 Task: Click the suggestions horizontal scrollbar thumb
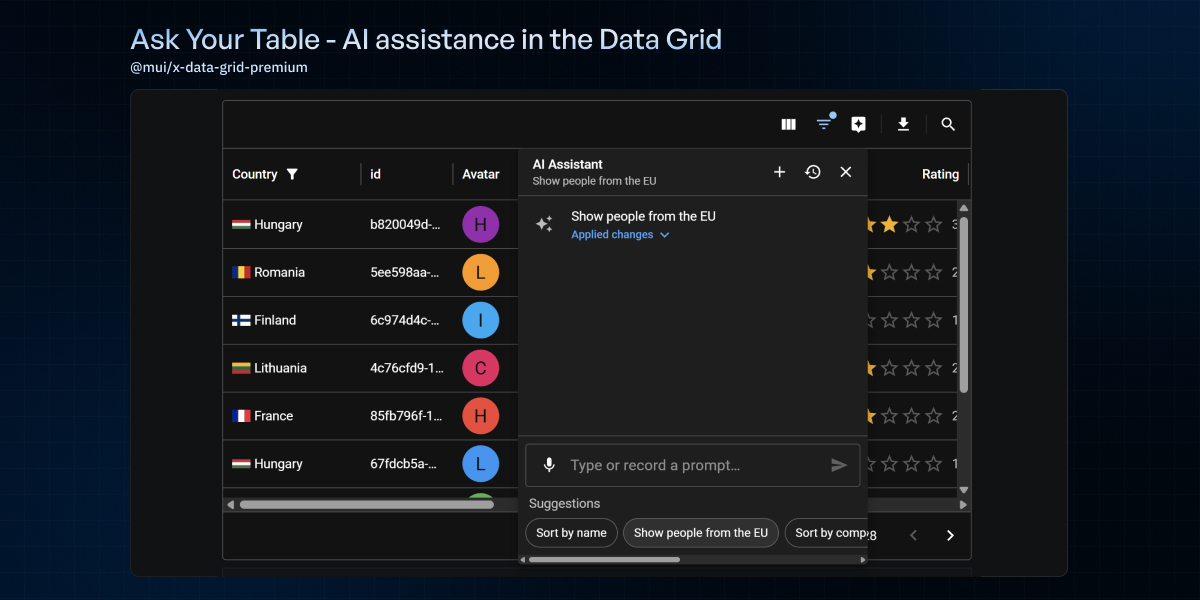tap(604, 559)
